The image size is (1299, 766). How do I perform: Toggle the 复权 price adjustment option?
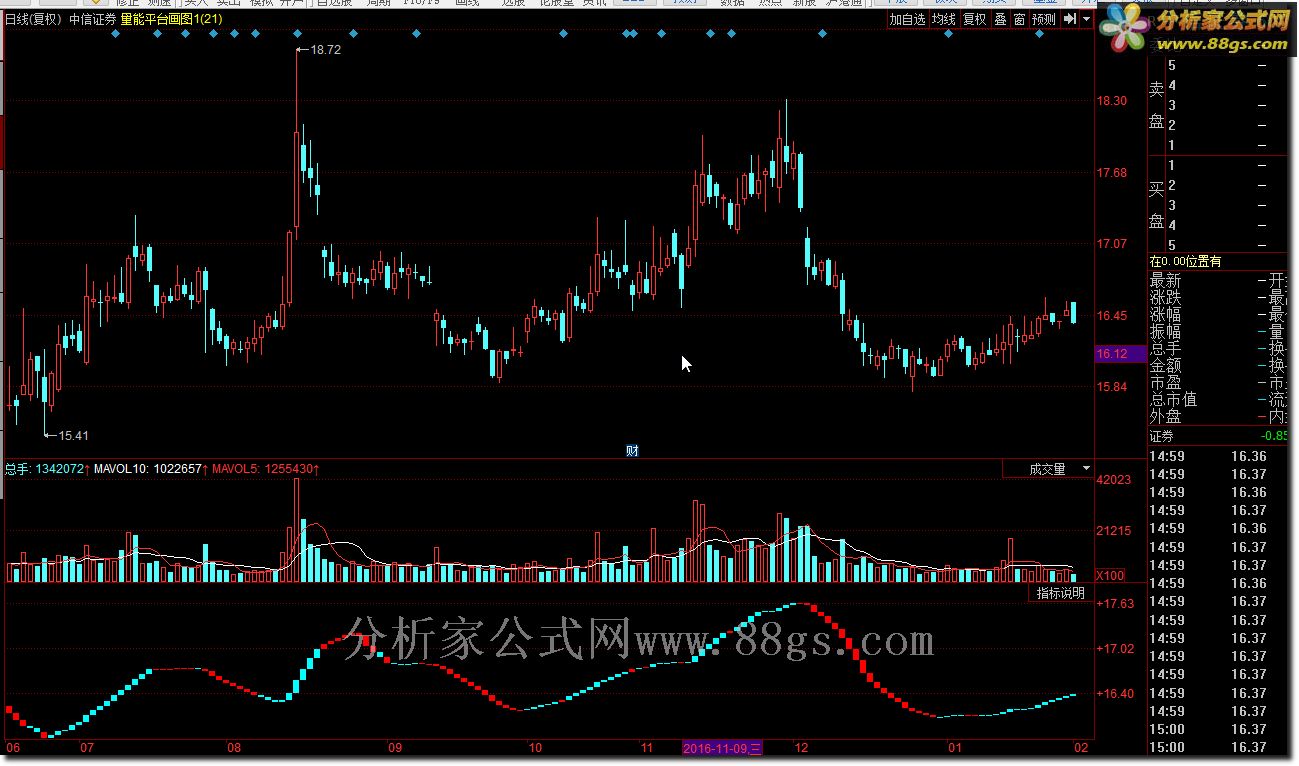click(x=975, y=19)
